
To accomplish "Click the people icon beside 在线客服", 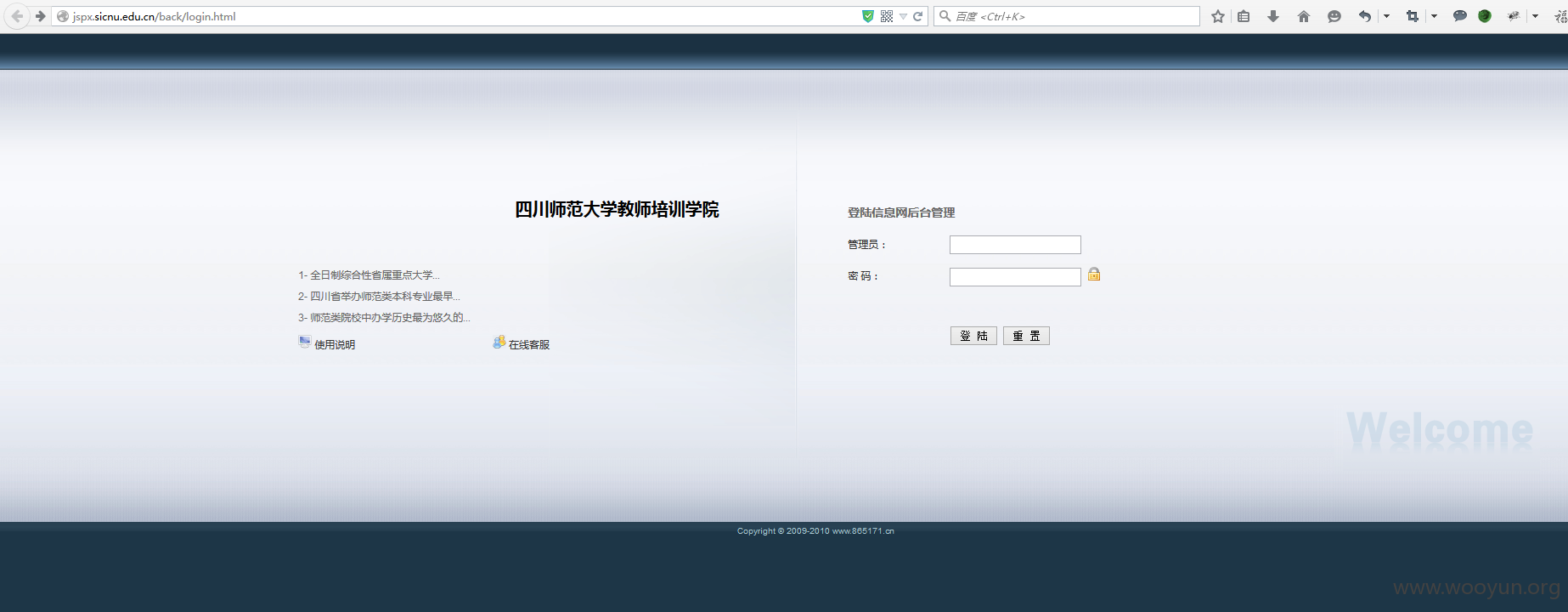I will click(499, 342).
